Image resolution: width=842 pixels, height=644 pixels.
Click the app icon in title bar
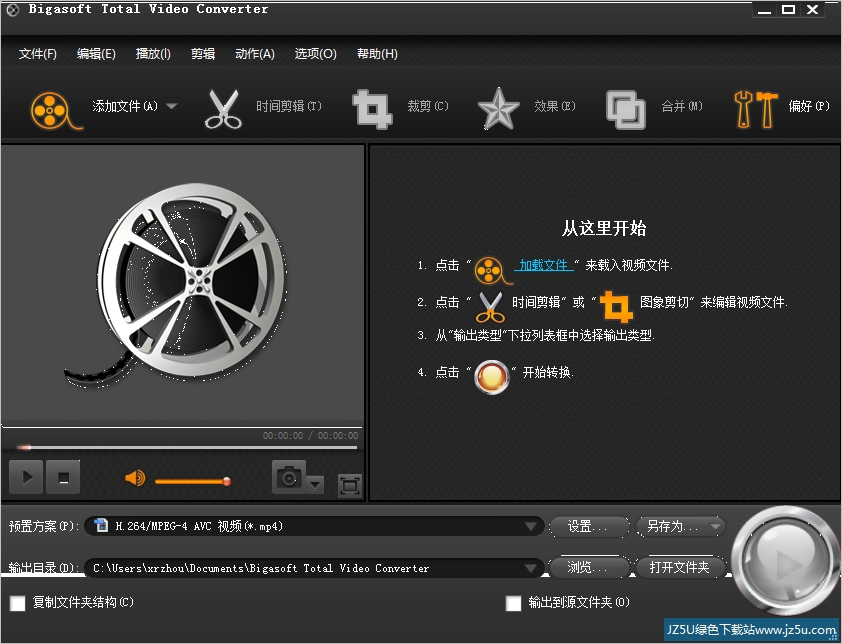point(12,9)
